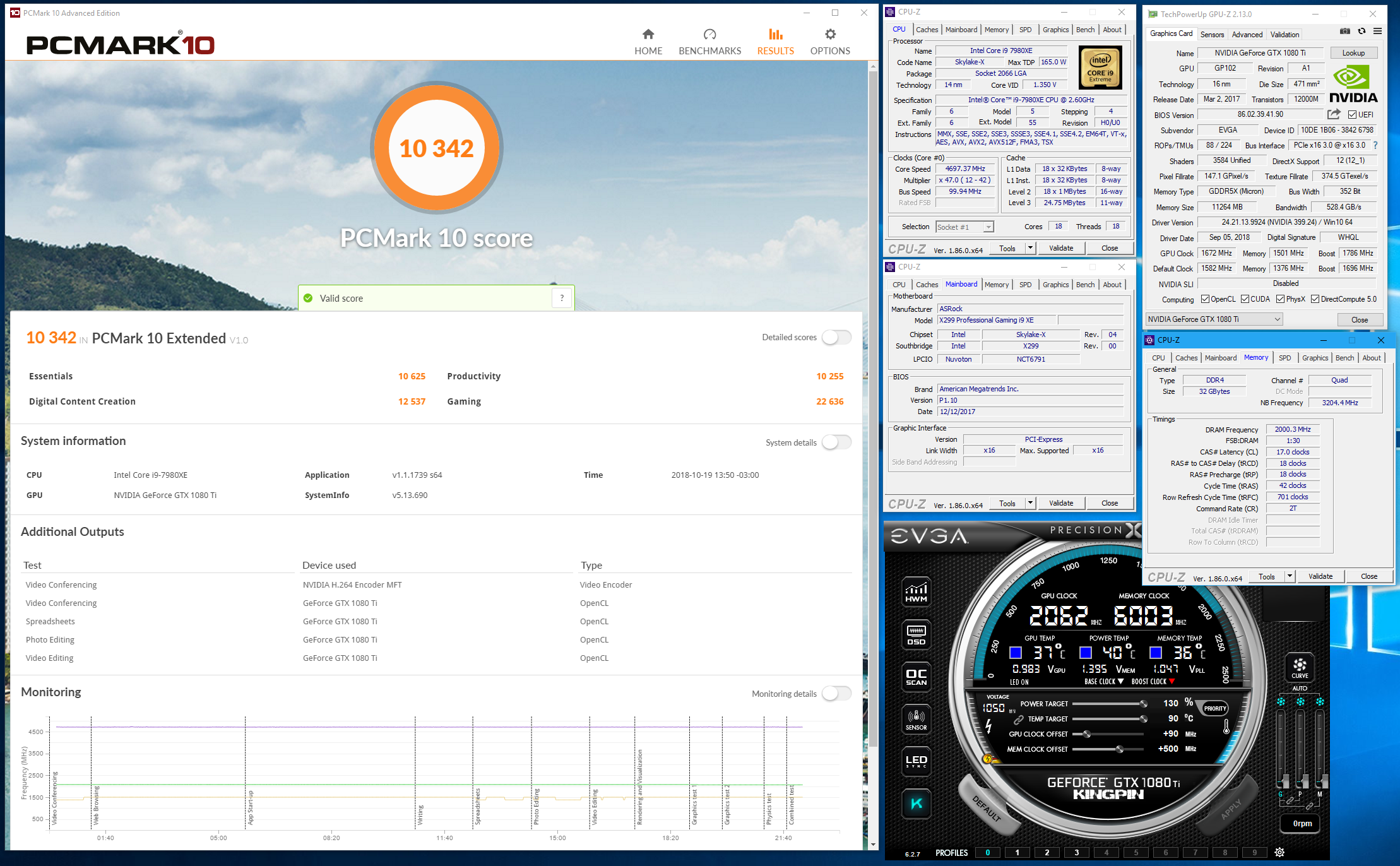Click the K Kingpin button in Precision
This screenshot has height=866, width=1400.
(916, 804)
